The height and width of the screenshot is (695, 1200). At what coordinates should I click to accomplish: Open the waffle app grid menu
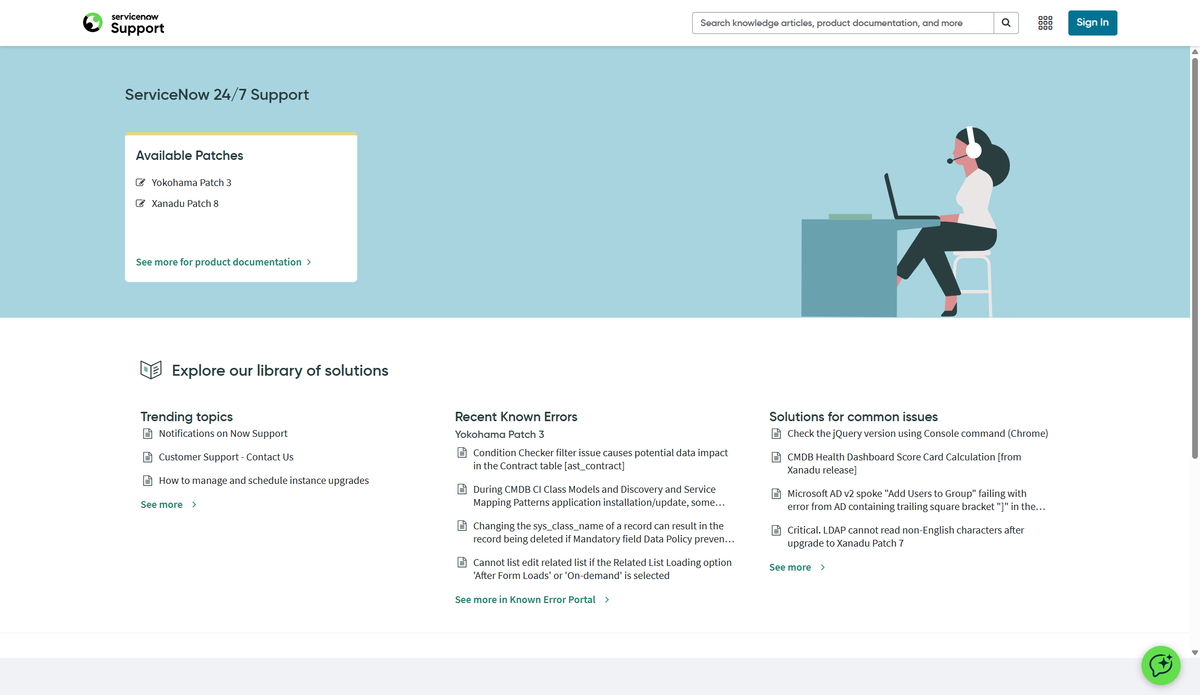[x=1045, y=22]
